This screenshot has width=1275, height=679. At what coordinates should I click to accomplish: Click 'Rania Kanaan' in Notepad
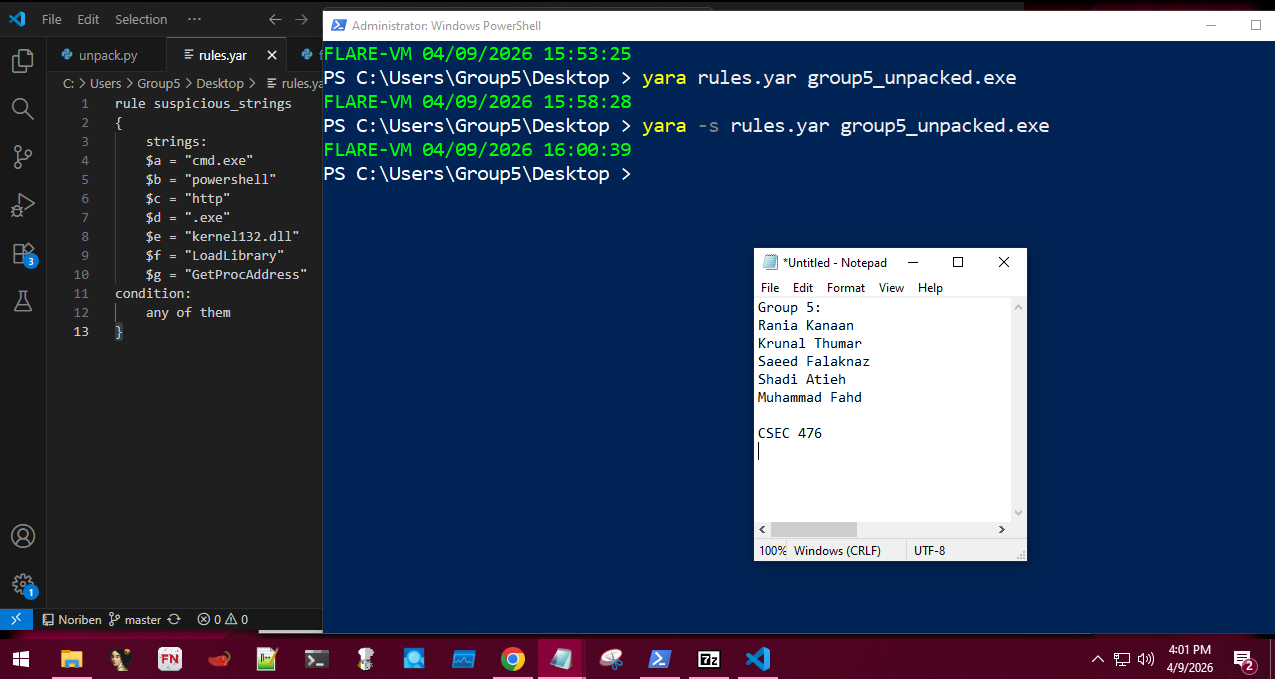point(806,325)
